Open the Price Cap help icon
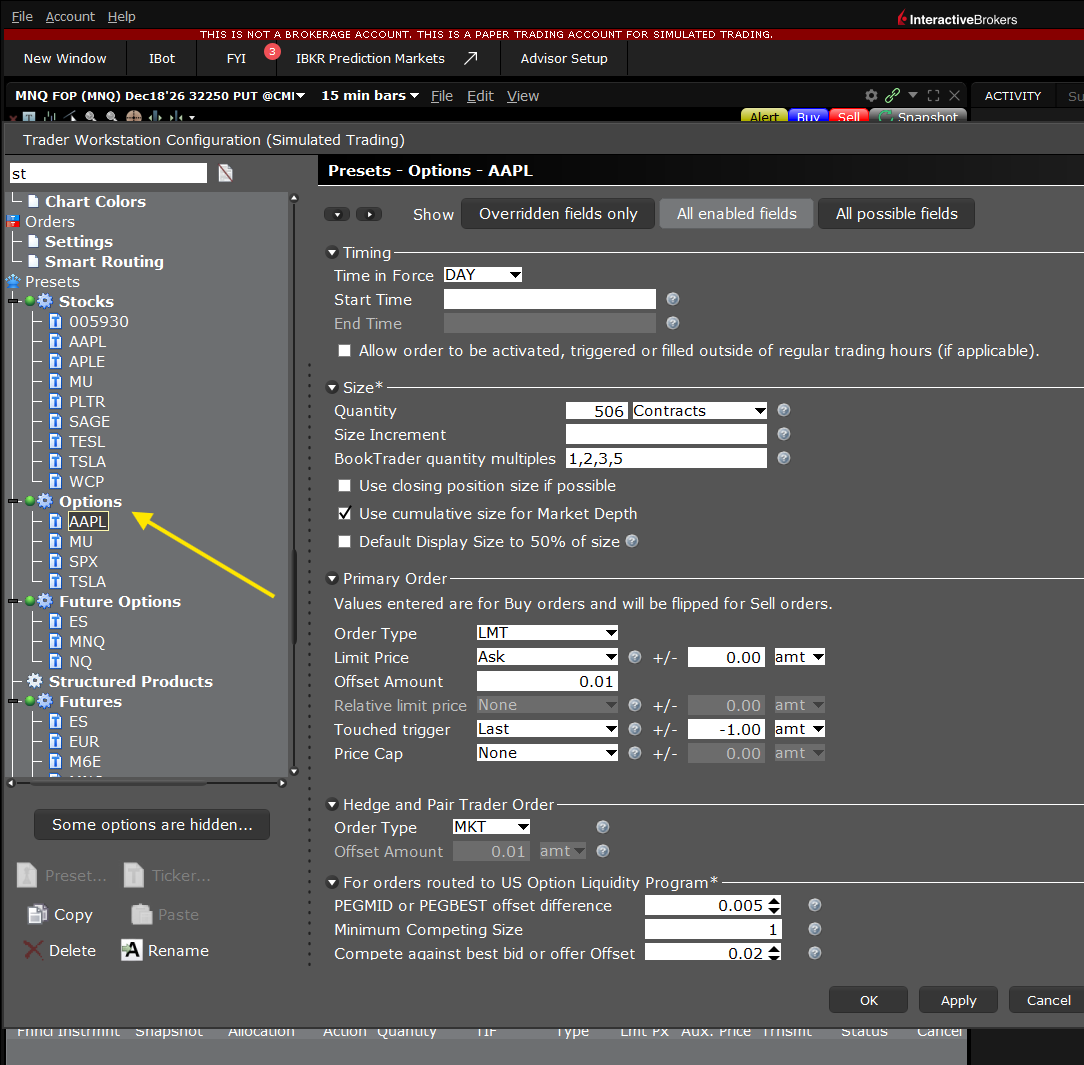Image resolution: width=1084 pixels, height=1065 pixels. 635,753
